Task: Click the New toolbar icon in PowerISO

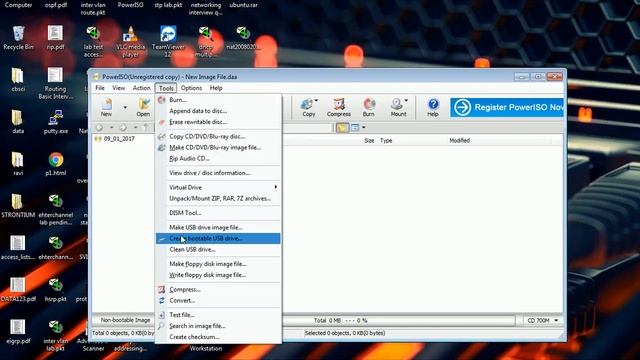Action: point(106,107)
